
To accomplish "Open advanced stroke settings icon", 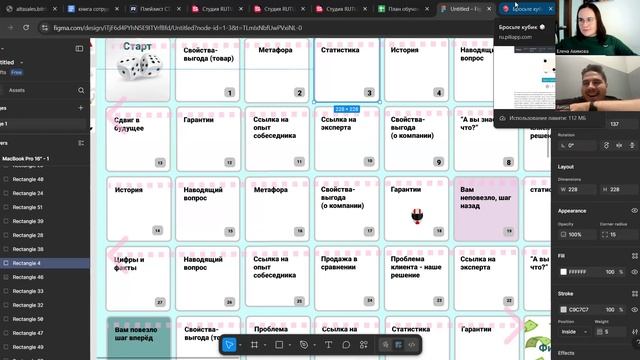I will (x=635, y=332).
